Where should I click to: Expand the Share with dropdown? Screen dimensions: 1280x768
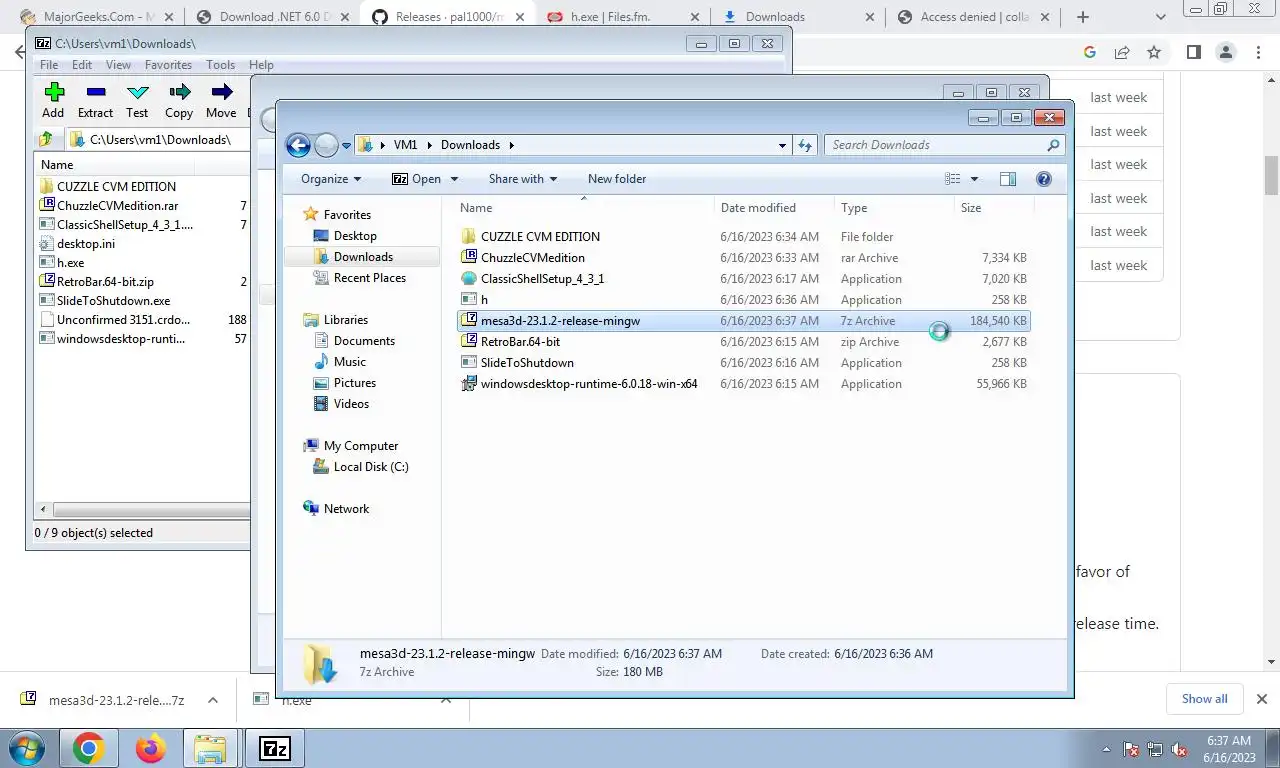coord(523,179)
